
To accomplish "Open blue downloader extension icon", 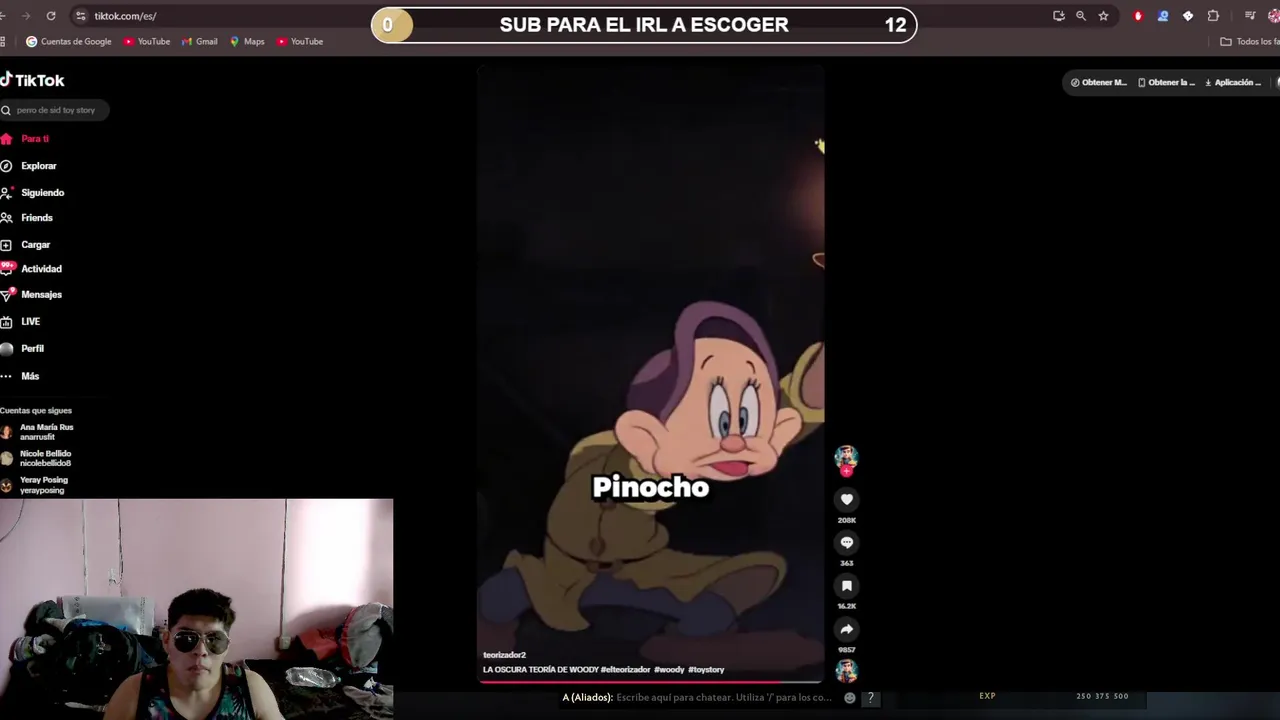I will pyautogui.click(x=1163, y=16).
